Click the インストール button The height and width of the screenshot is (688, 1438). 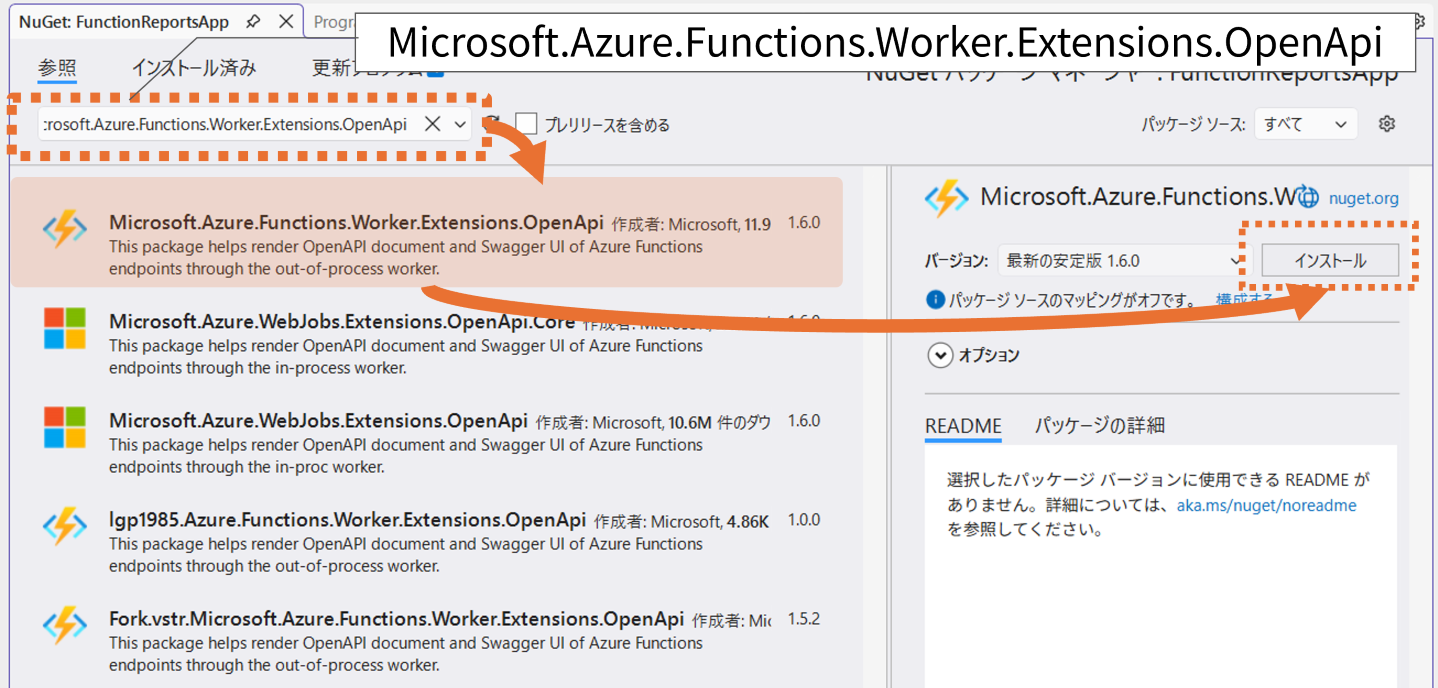point(1330,259)
